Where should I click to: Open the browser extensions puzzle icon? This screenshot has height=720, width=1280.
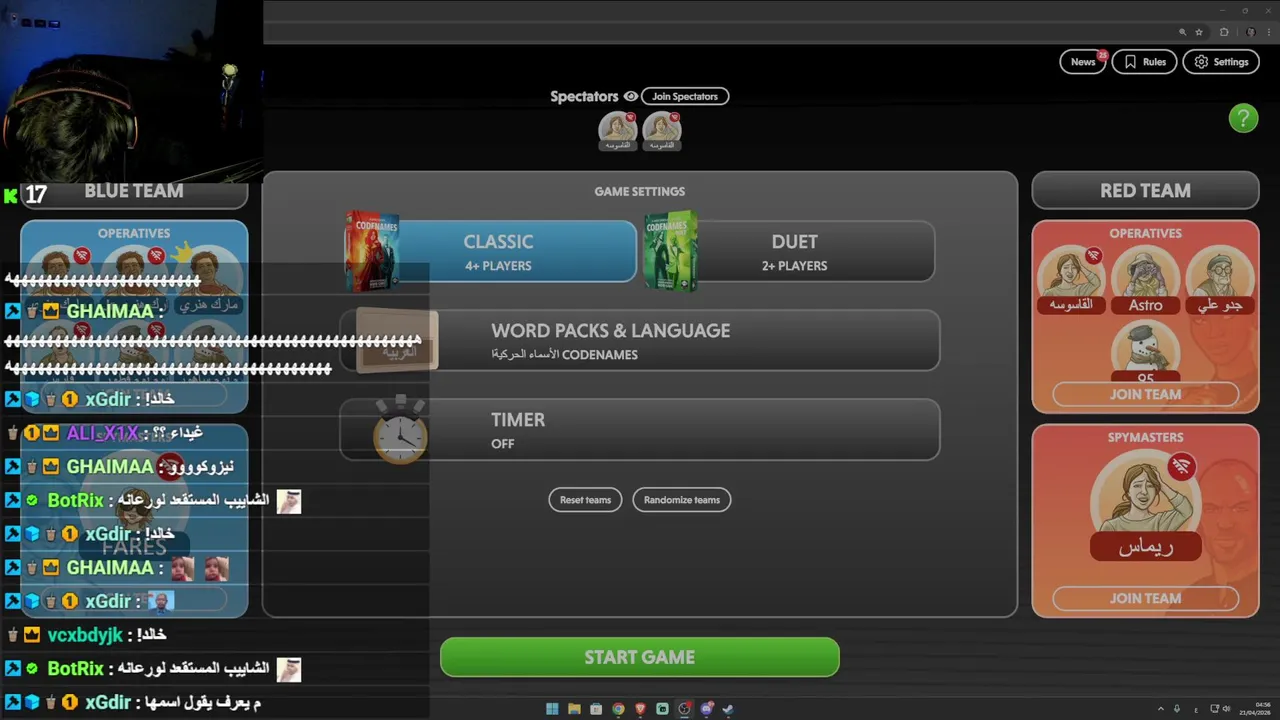tap(1224, 32)
